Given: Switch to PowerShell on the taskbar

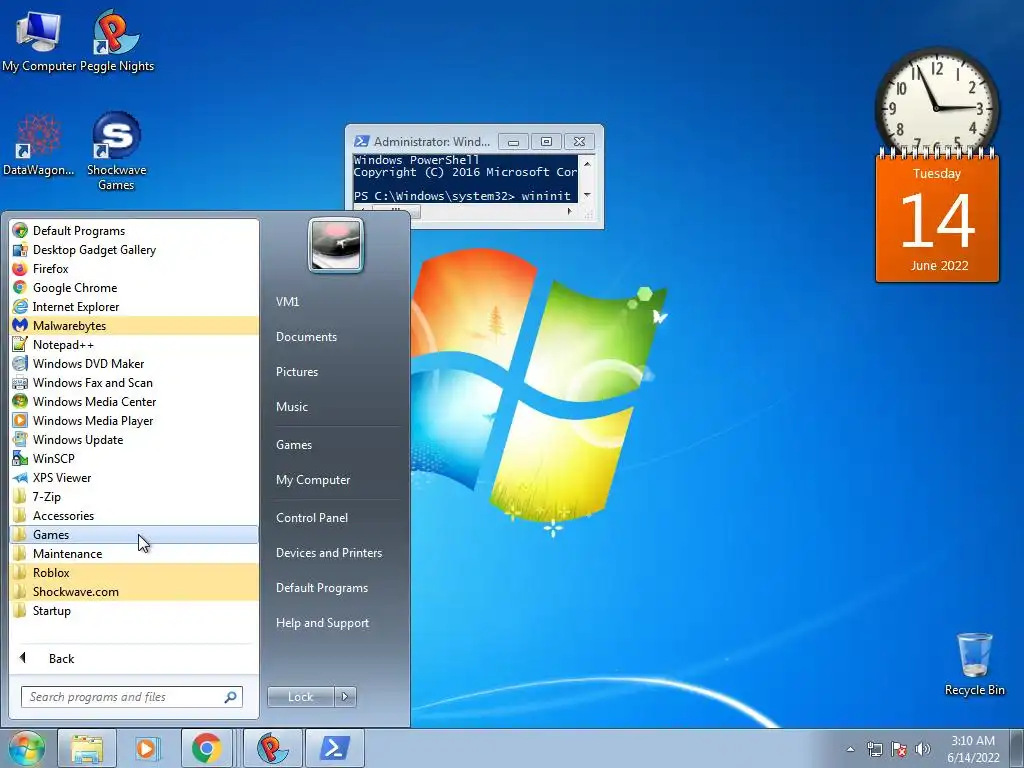Looking at the screenshot, I should (334, 748).
